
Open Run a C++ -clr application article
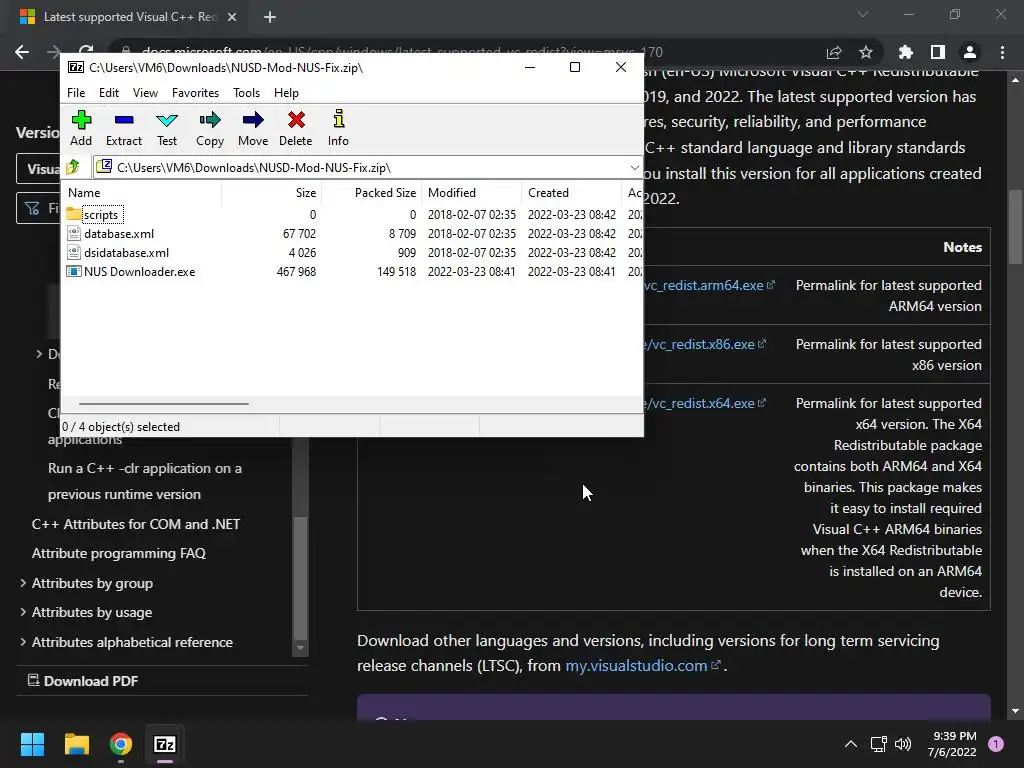tap(144, 481)
